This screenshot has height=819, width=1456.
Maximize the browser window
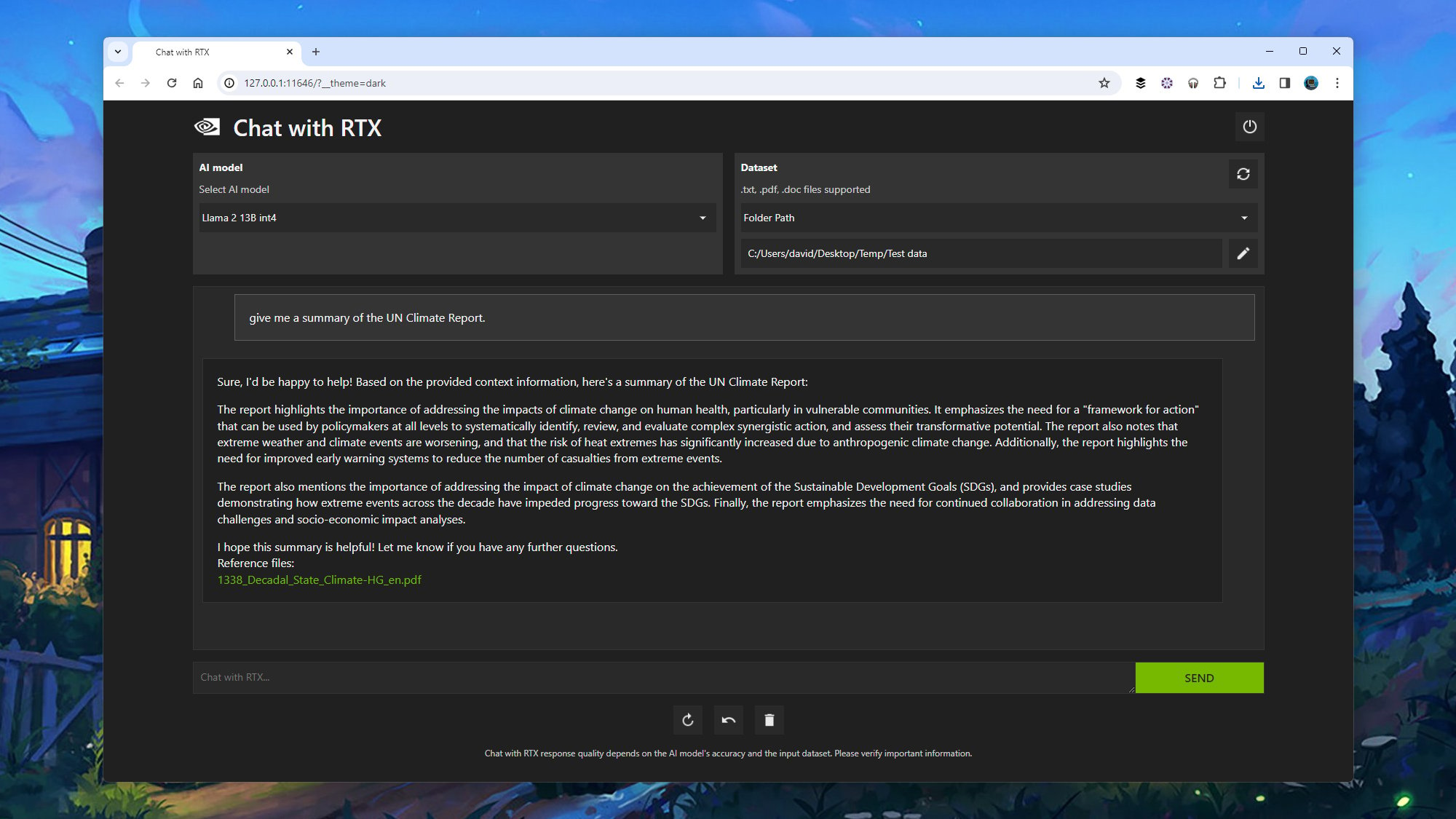tap(1302, 51)
